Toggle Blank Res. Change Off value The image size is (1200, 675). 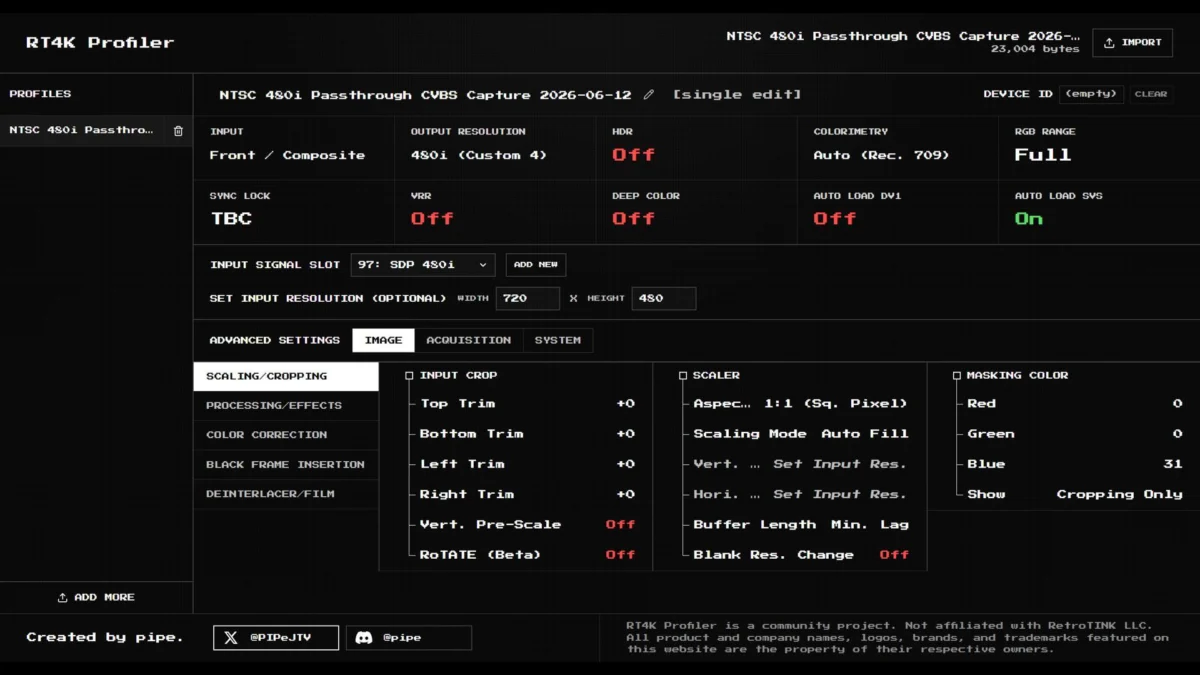(x=894, y=554)
